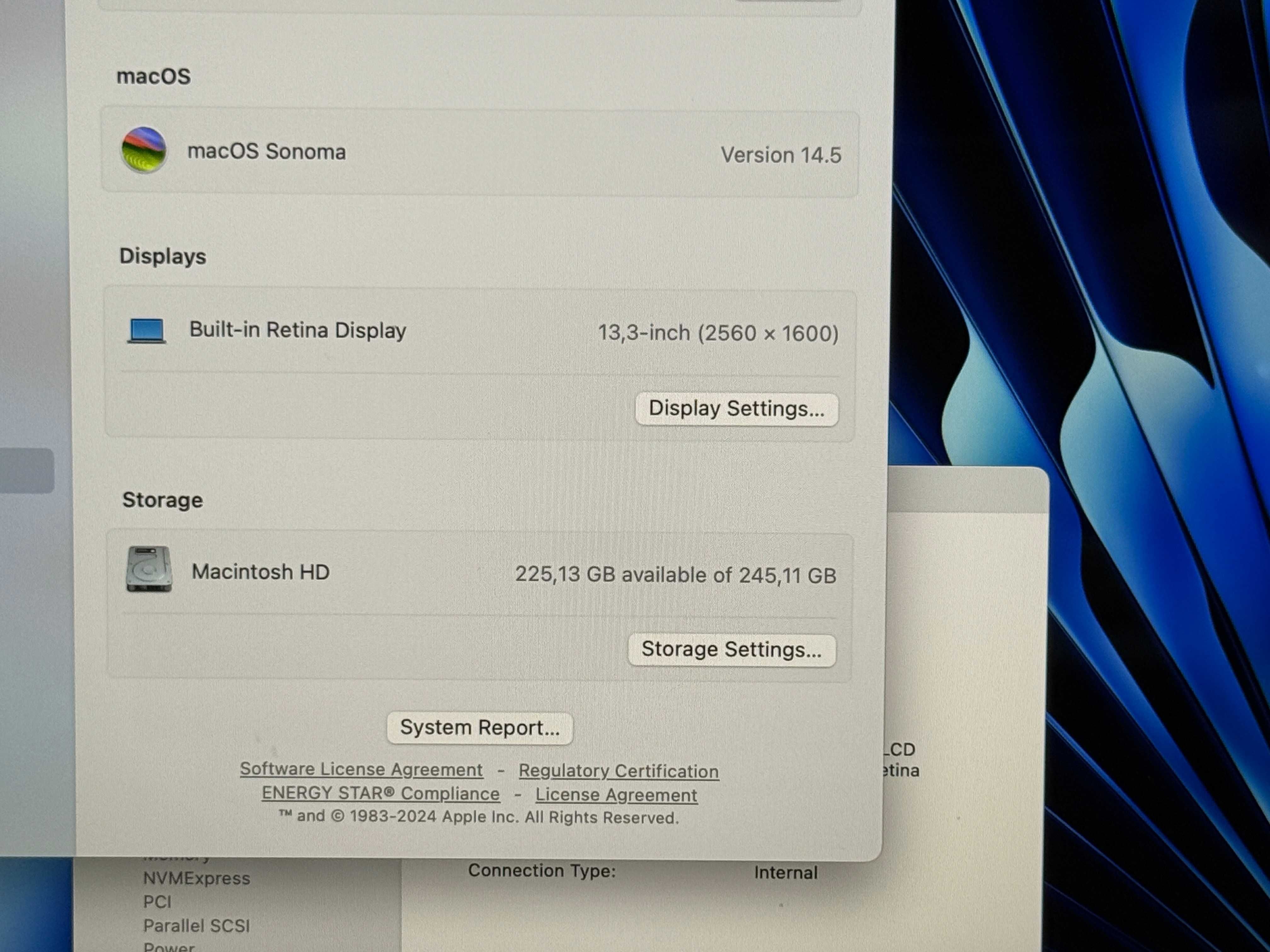This screenshot has width=1270, height=952.
Task: Open the Regulatory Certification link
Action: pyautogui.click(x=618, y=771)
